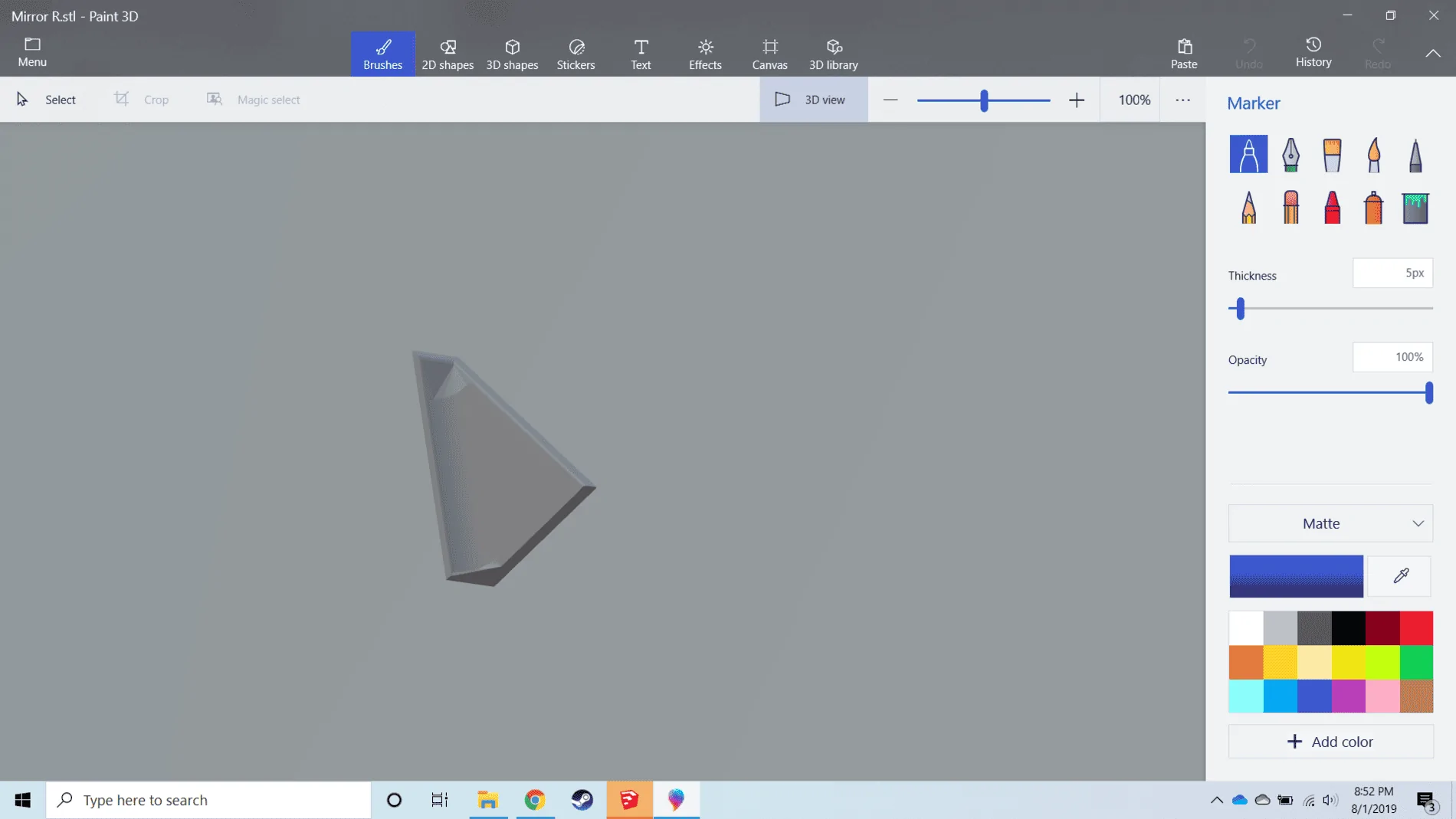Open the 3D library
This screenshot has width=1456, height=819.
point(834,54)
